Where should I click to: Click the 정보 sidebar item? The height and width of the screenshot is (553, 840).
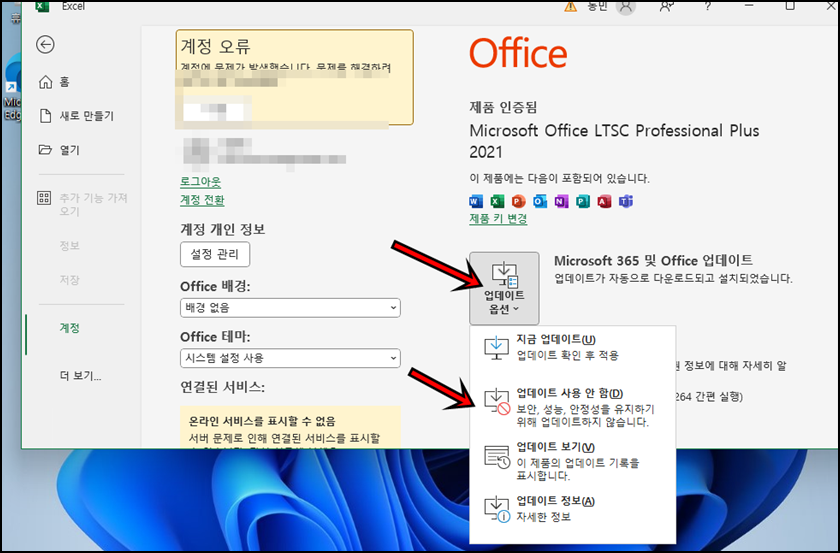click(x=70, y=245)
